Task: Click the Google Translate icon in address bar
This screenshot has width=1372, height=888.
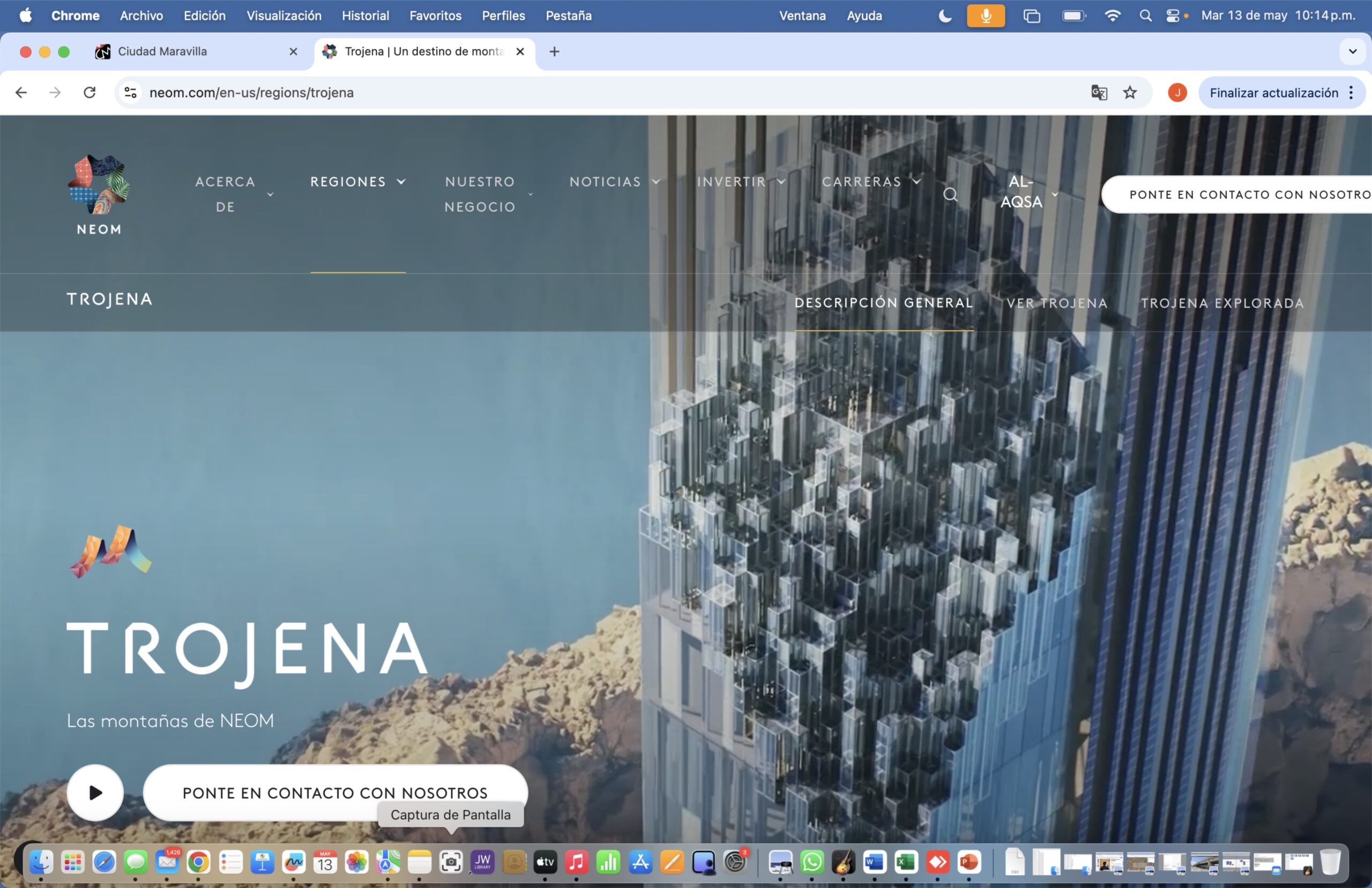Action: click(x=1099, y=93)
